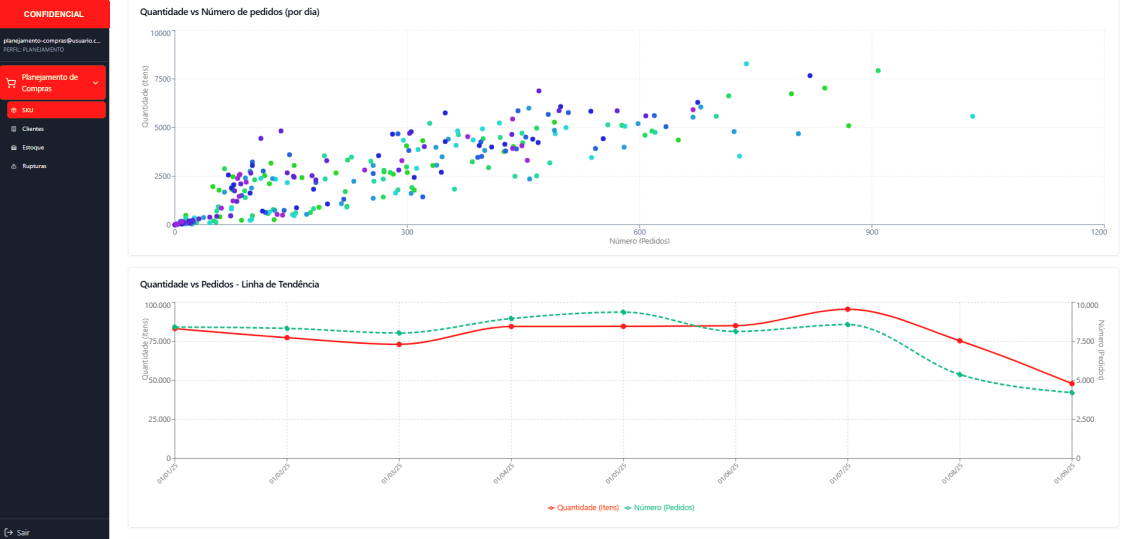Viewport: 1129px width, 539px height.
Task: Click red line point at 01/09/25
Action: [1071, 383]
